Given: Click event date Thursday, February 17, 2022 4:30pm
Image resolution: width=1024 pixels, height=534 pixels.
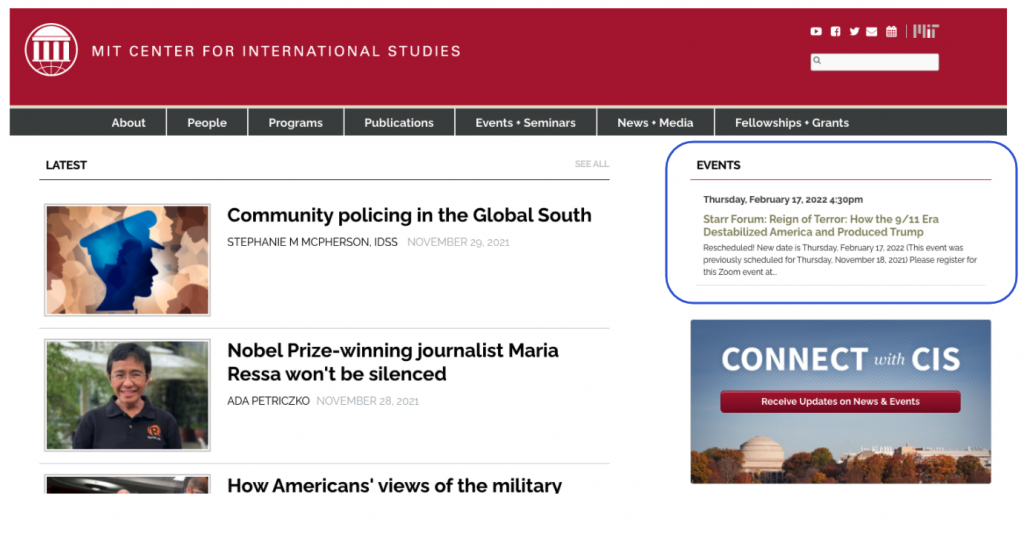Looking at the screenshot, I should click(783, 200).
